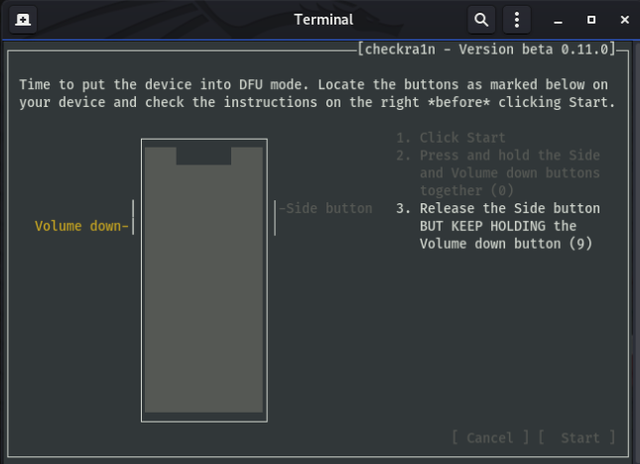Click step 3 'Release the Side button' text
This screenshot has width=640, height=464.
click(x=510, y=209)
